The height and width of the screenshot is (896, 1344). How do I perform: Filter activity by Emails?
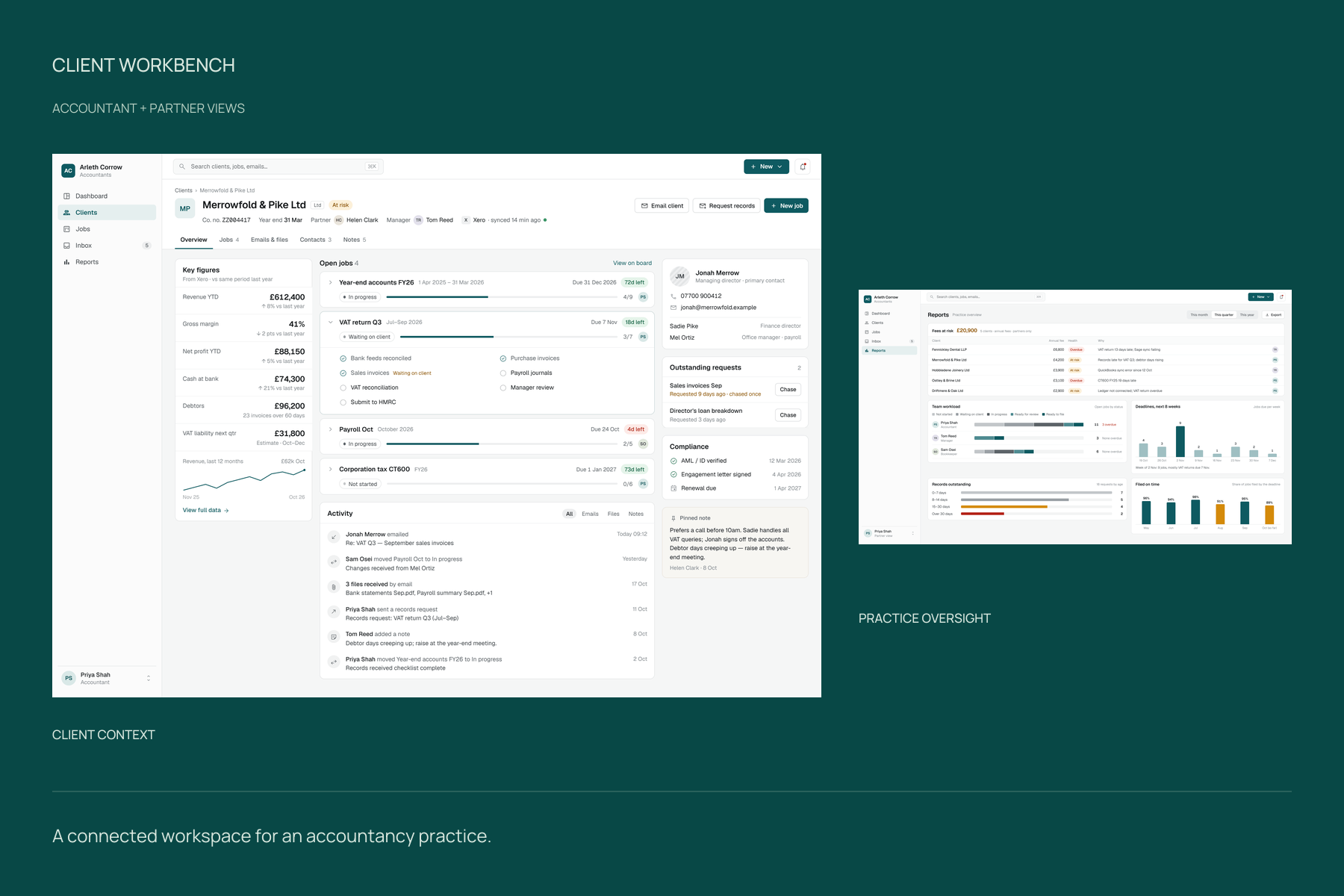tap(590, 514)
